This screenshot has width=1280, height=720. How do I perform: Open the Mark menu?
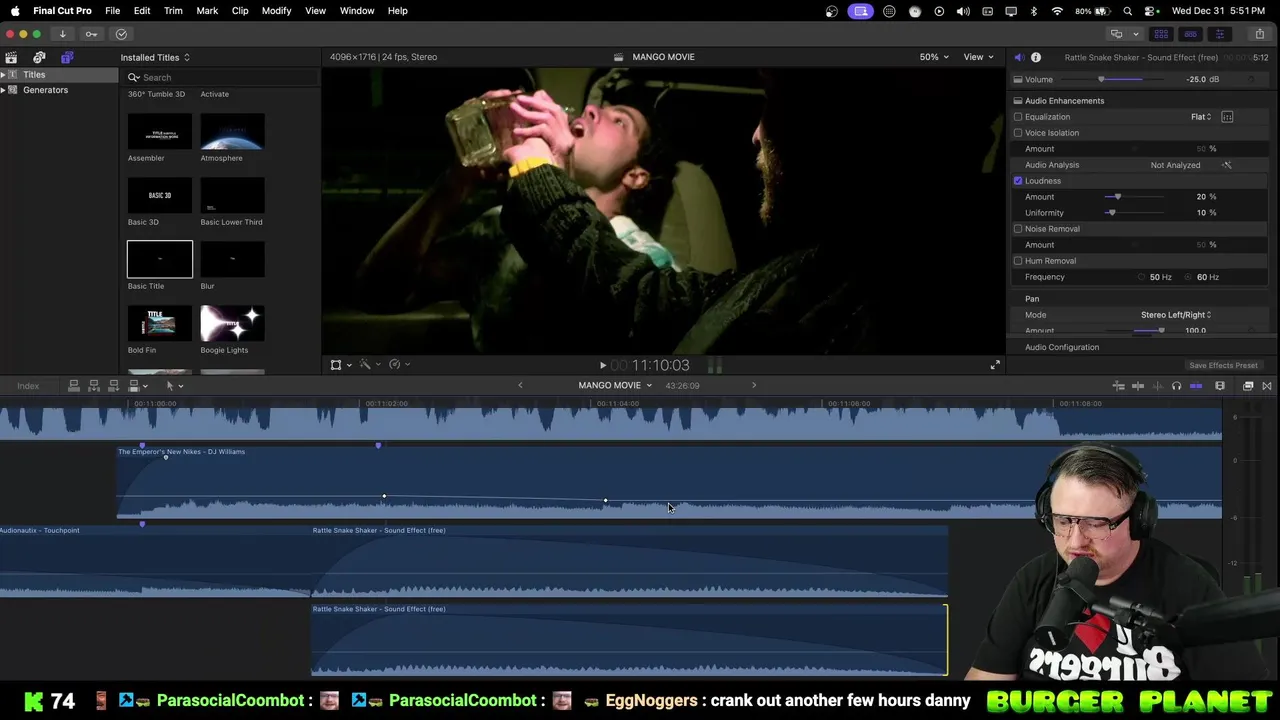click(x=207, y=11)
